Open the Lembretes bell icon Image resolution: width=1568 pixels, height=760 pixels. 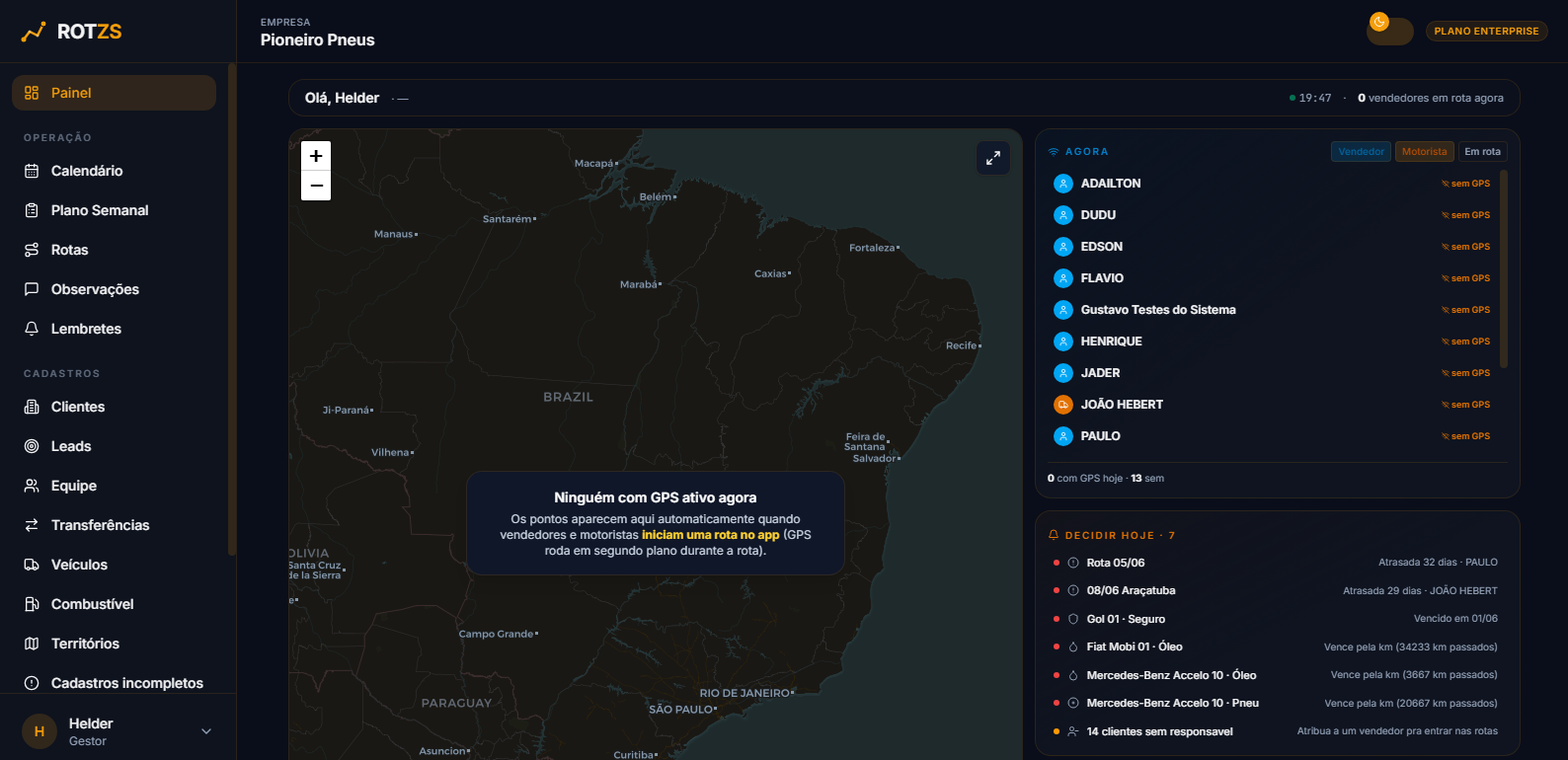pyautogui.click(x=32, y=329)
